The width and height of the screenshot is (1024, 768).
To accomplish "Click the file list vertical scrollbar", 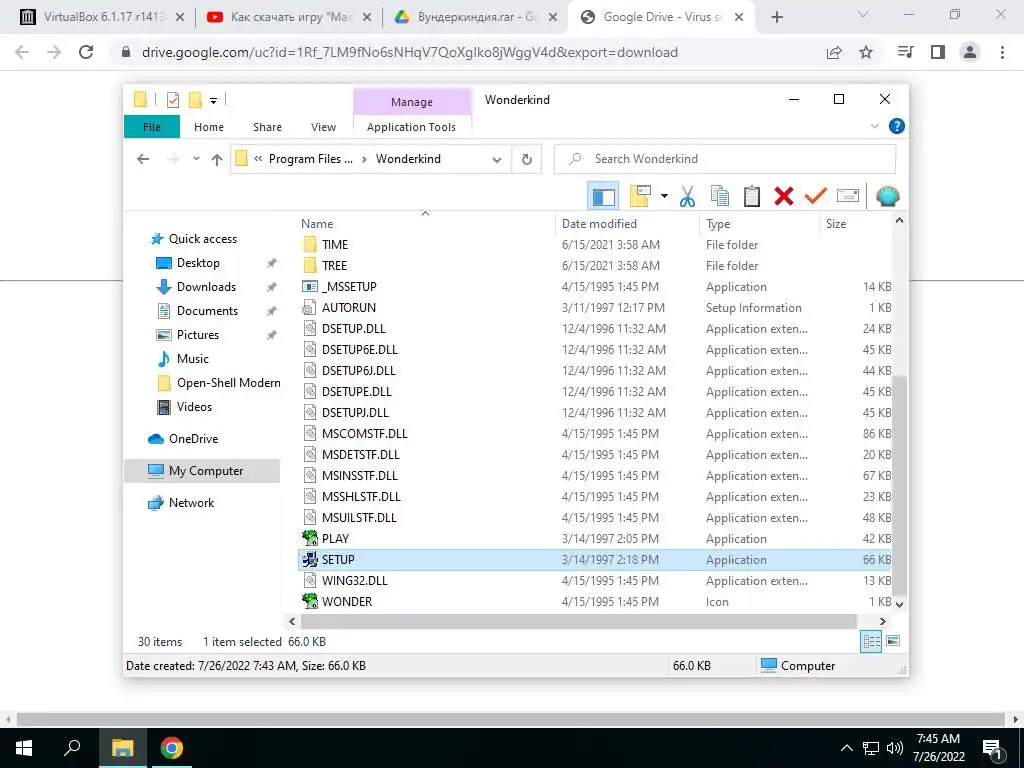I will point(899,483).
